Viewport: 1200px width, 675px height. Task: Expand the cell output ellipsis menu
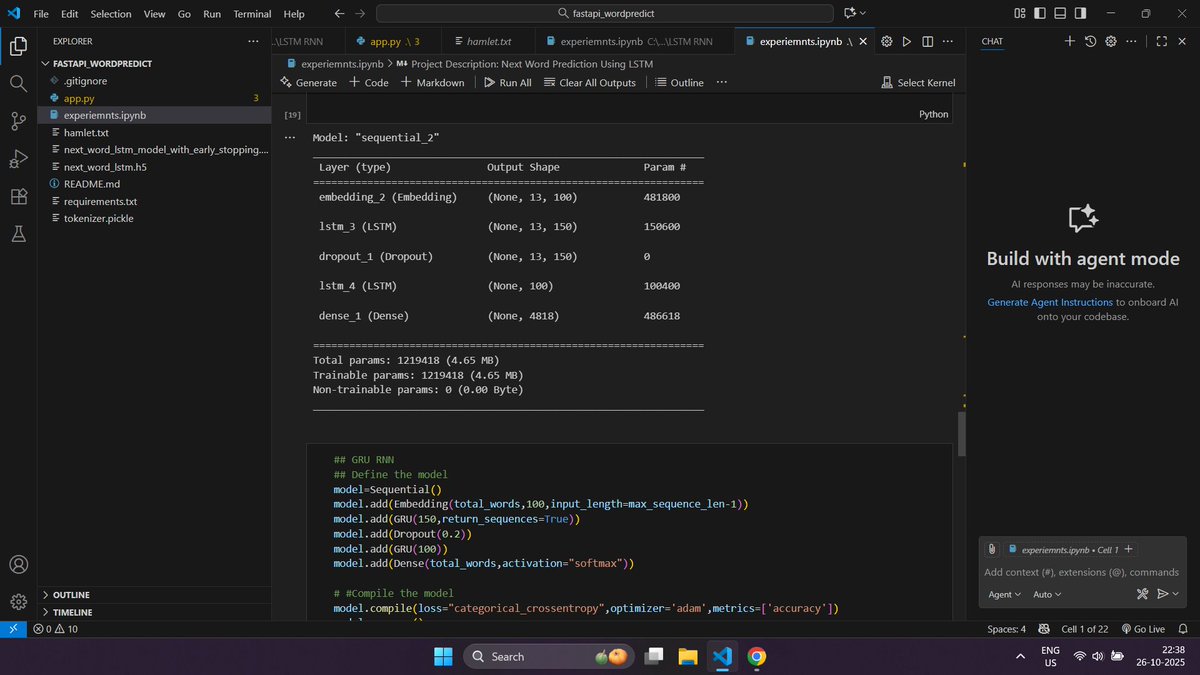[x=290, y=137]
